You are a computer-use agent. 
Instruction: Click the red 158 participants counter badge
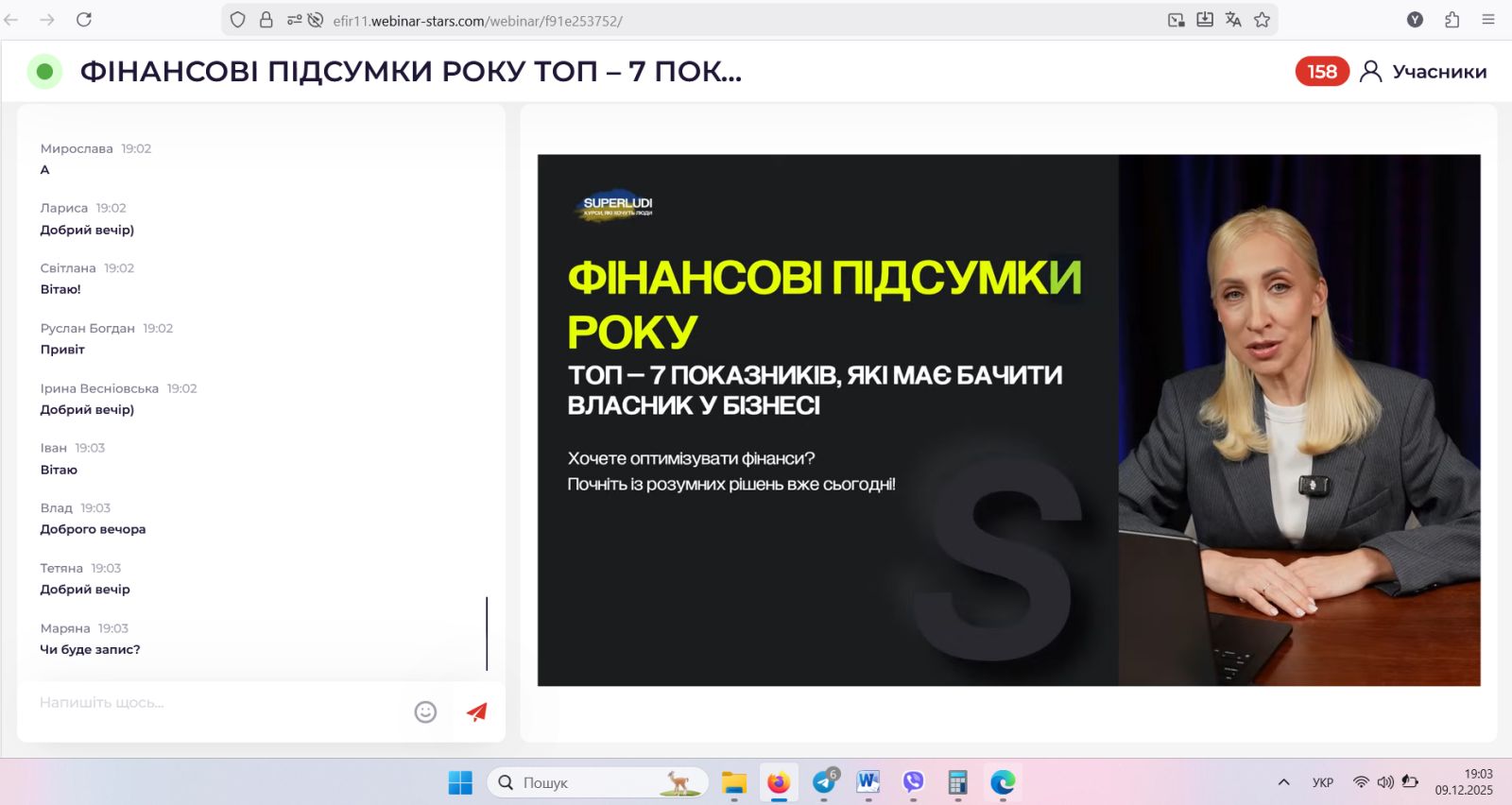1321,72
